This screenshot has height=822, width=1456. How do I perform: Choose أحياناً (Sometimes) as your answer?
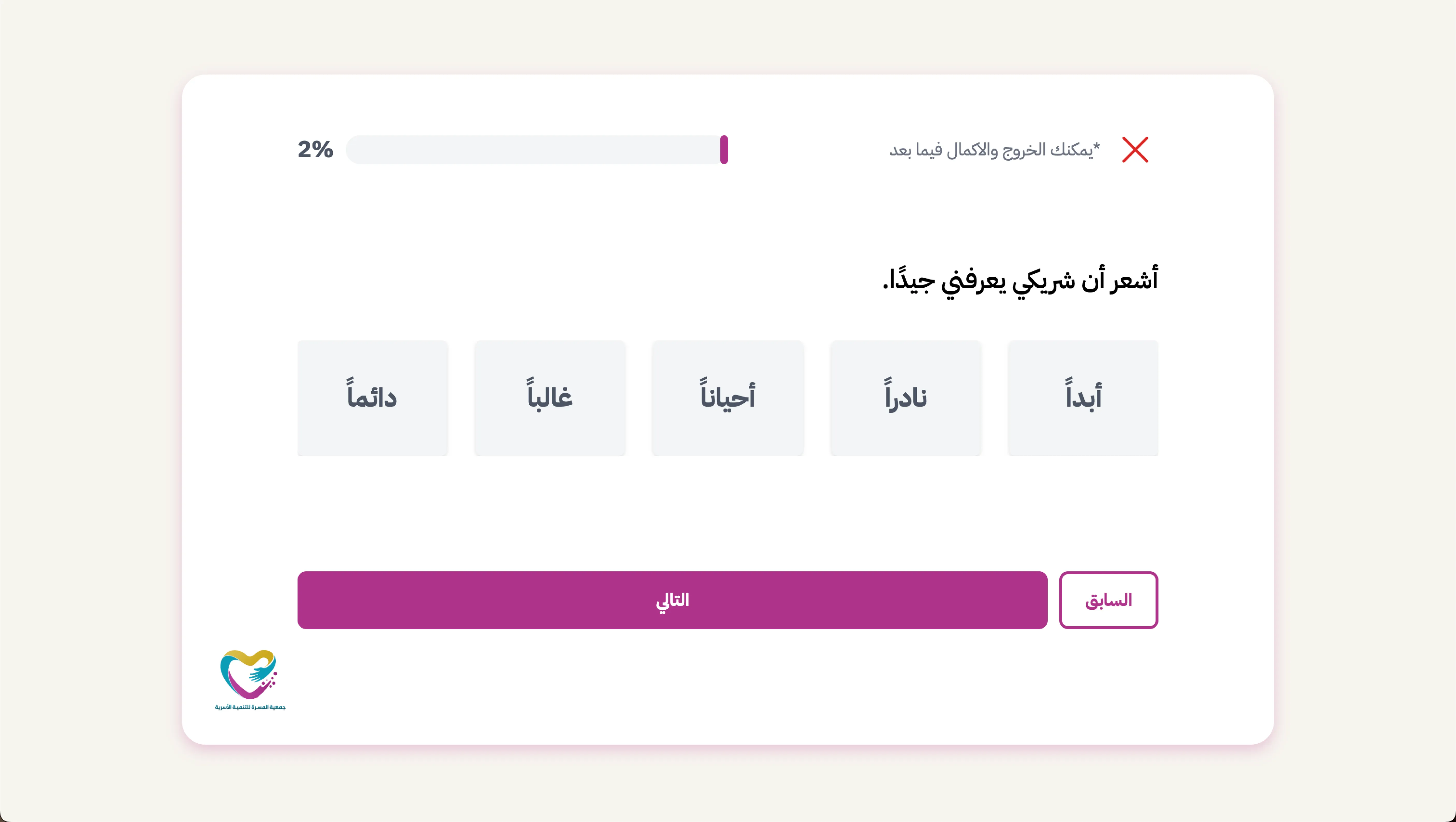click(x=728, y=398)
